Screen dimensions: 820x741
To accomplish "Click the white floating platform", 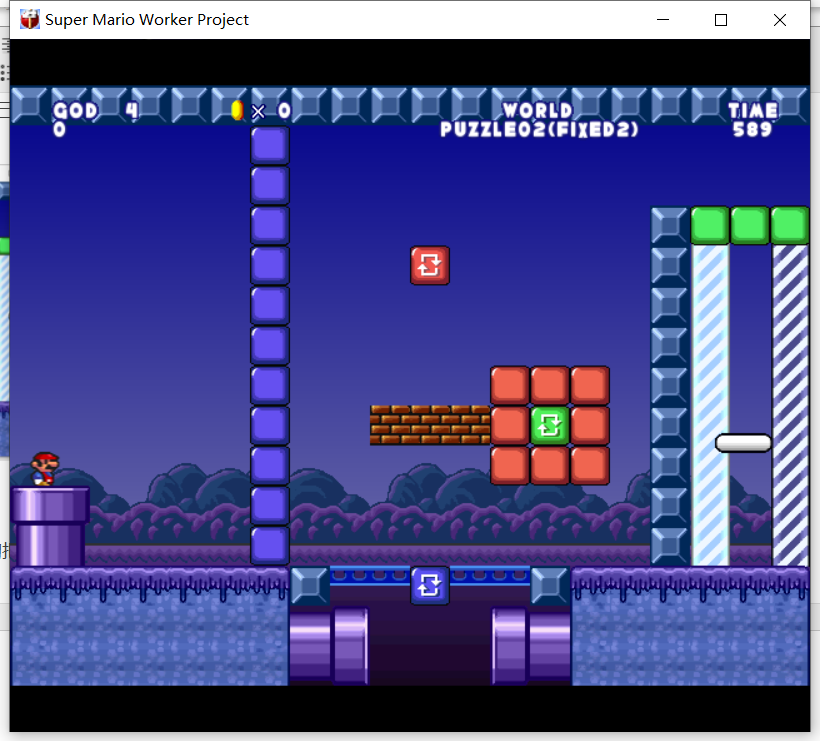I will point(743,443).
